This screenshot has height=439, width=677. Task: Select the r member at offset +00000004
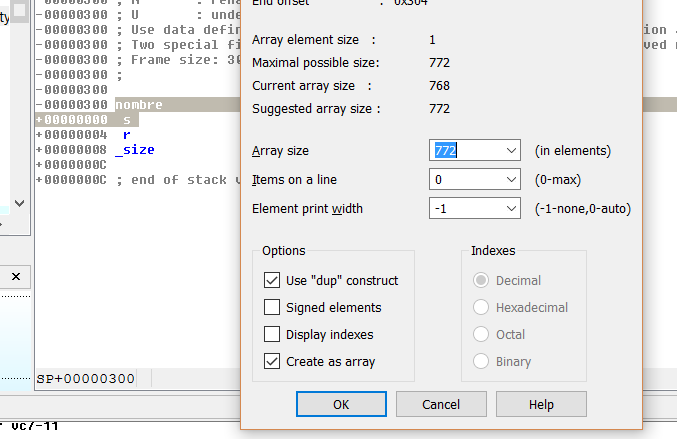[126, 135]
